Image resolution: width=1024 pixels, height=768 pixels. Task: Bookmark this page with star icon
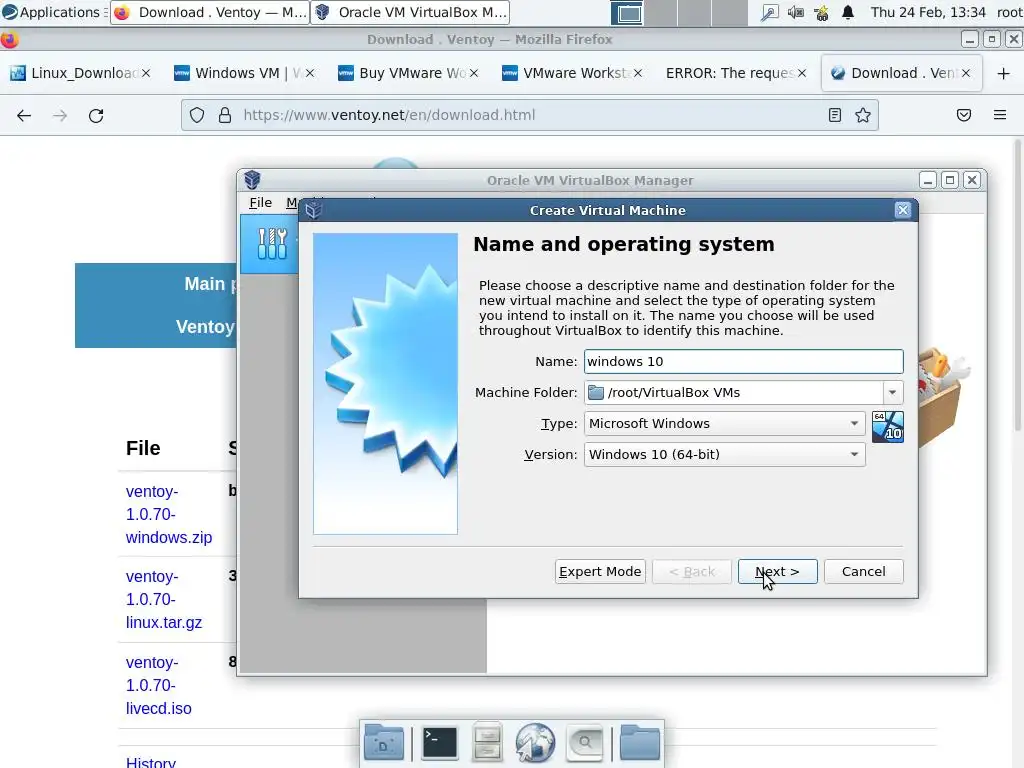tap(863, 116)
